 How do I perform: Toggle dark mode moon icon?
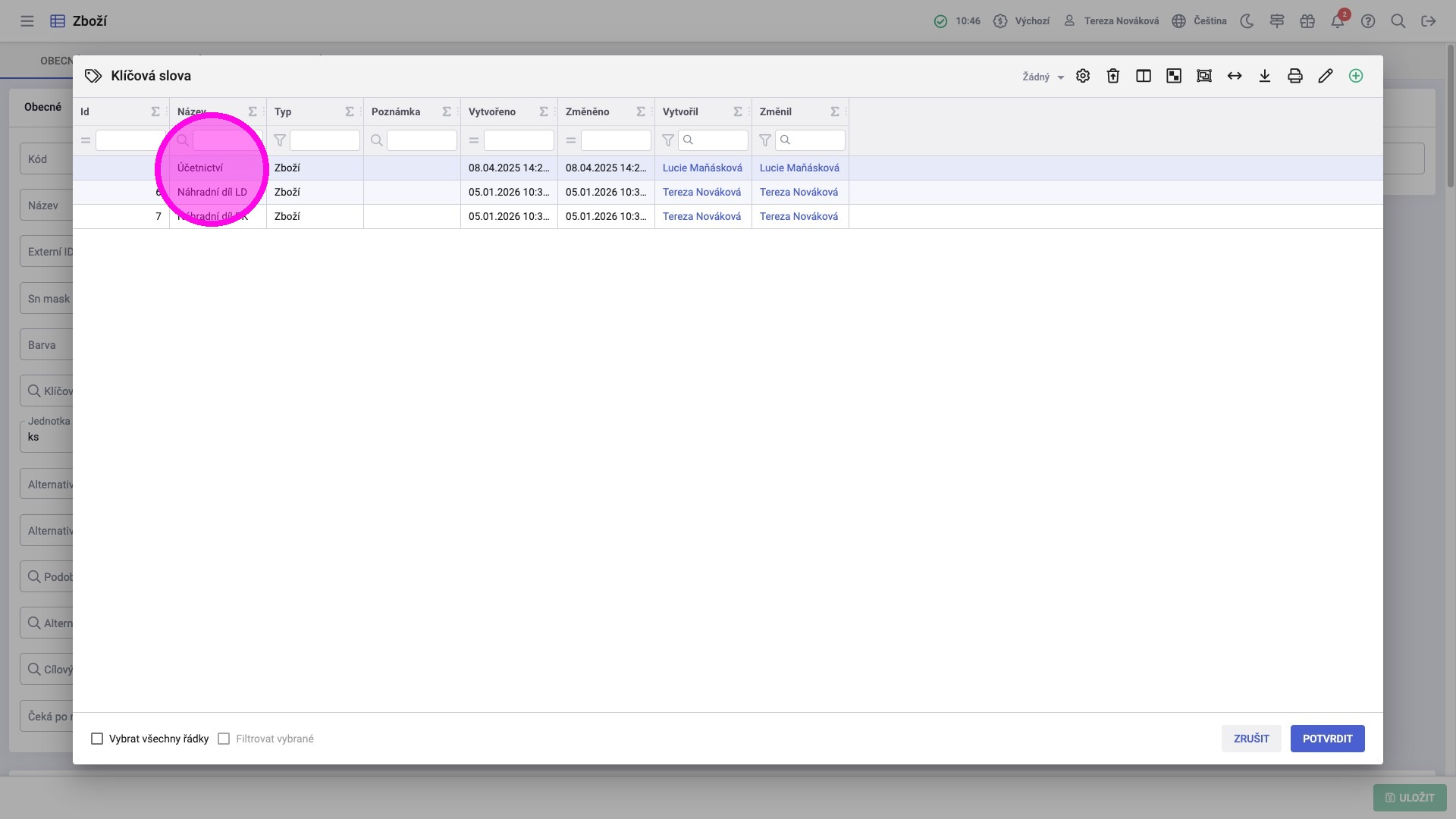tap(1247, 21)
